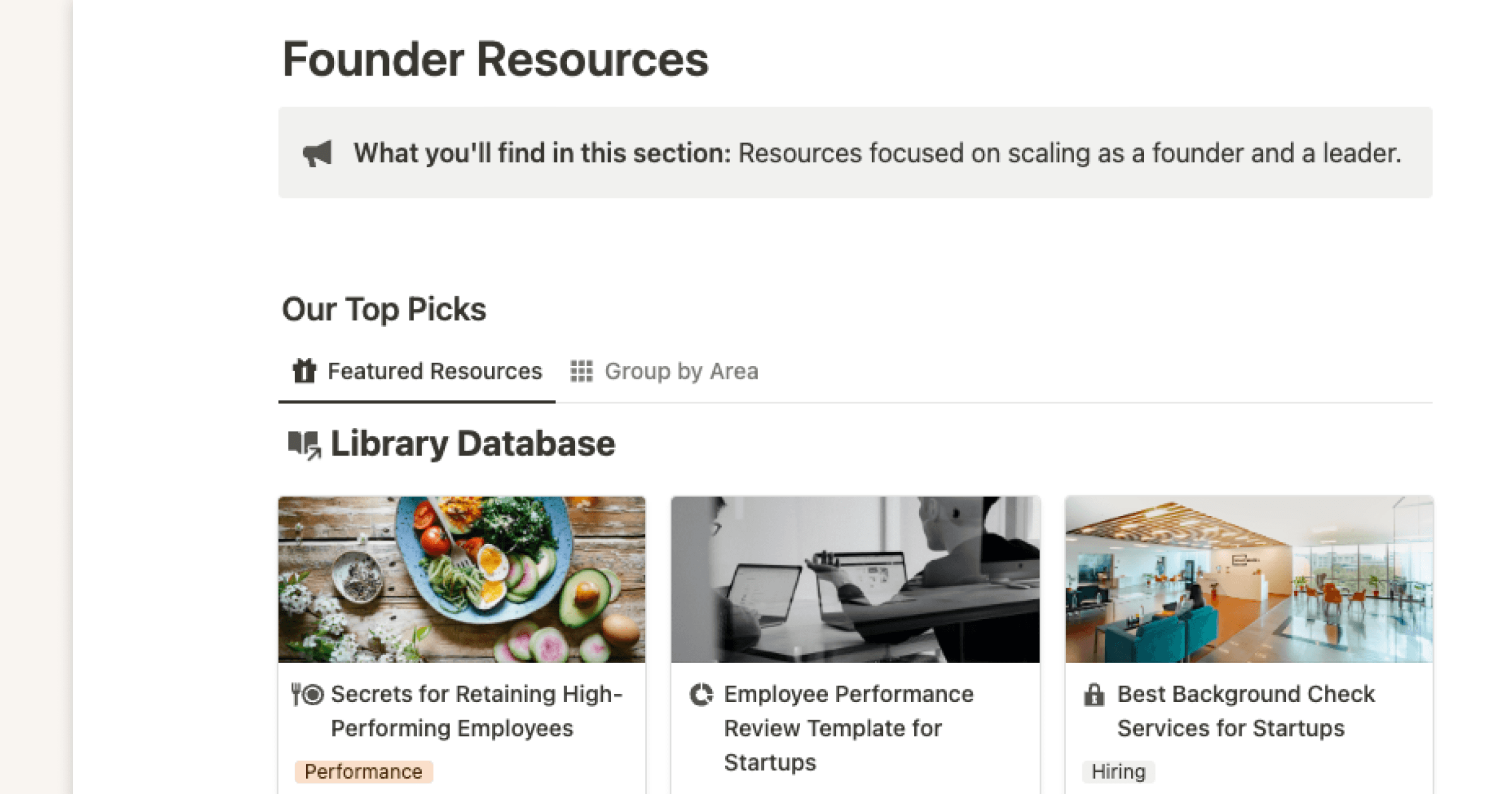Click the orange Performance tag
Image resolution: width=1512 pixels, height=794 pixels.
click(x=364, y=771)
